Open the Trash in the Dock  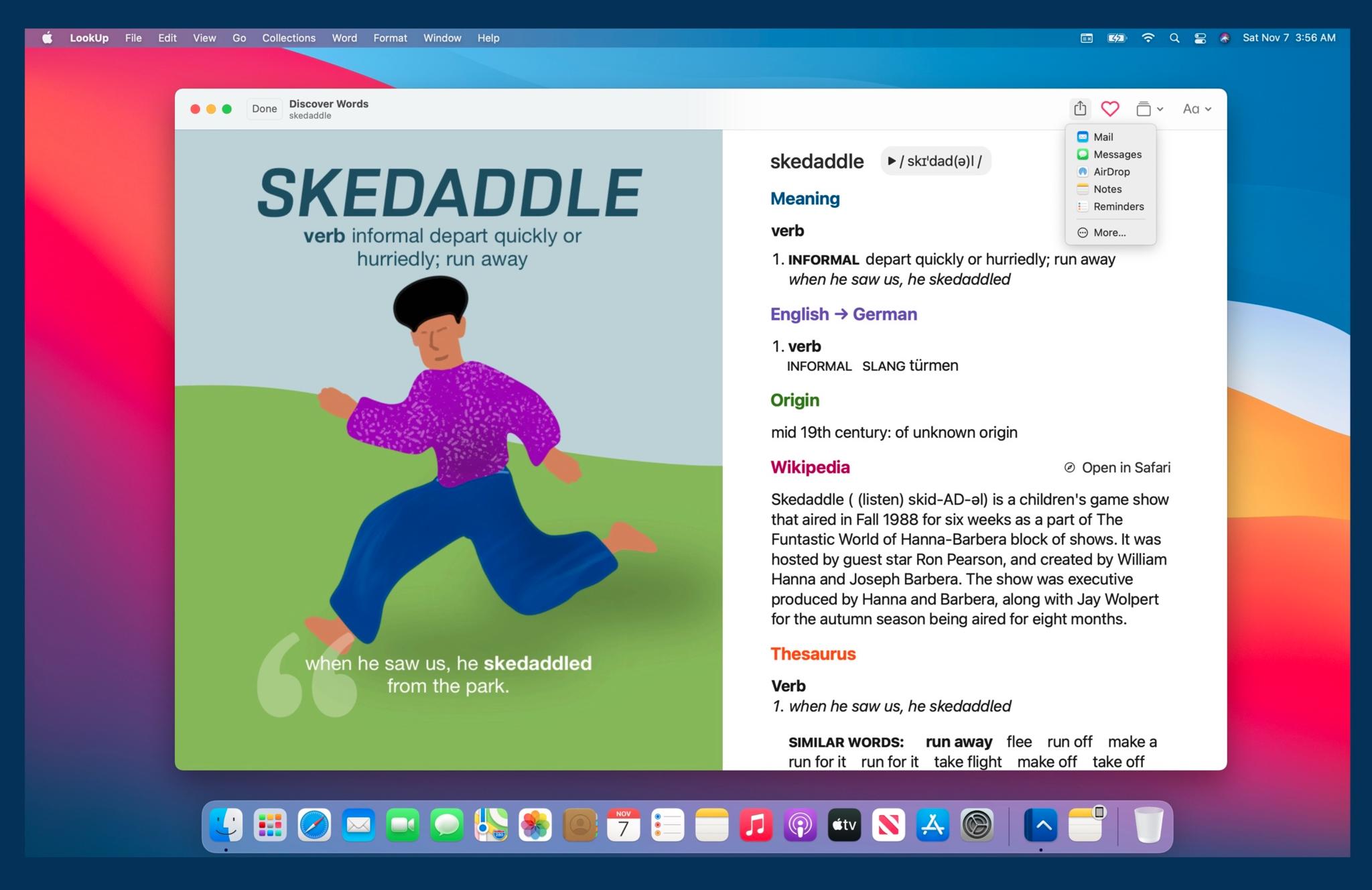pos(1148,825)
